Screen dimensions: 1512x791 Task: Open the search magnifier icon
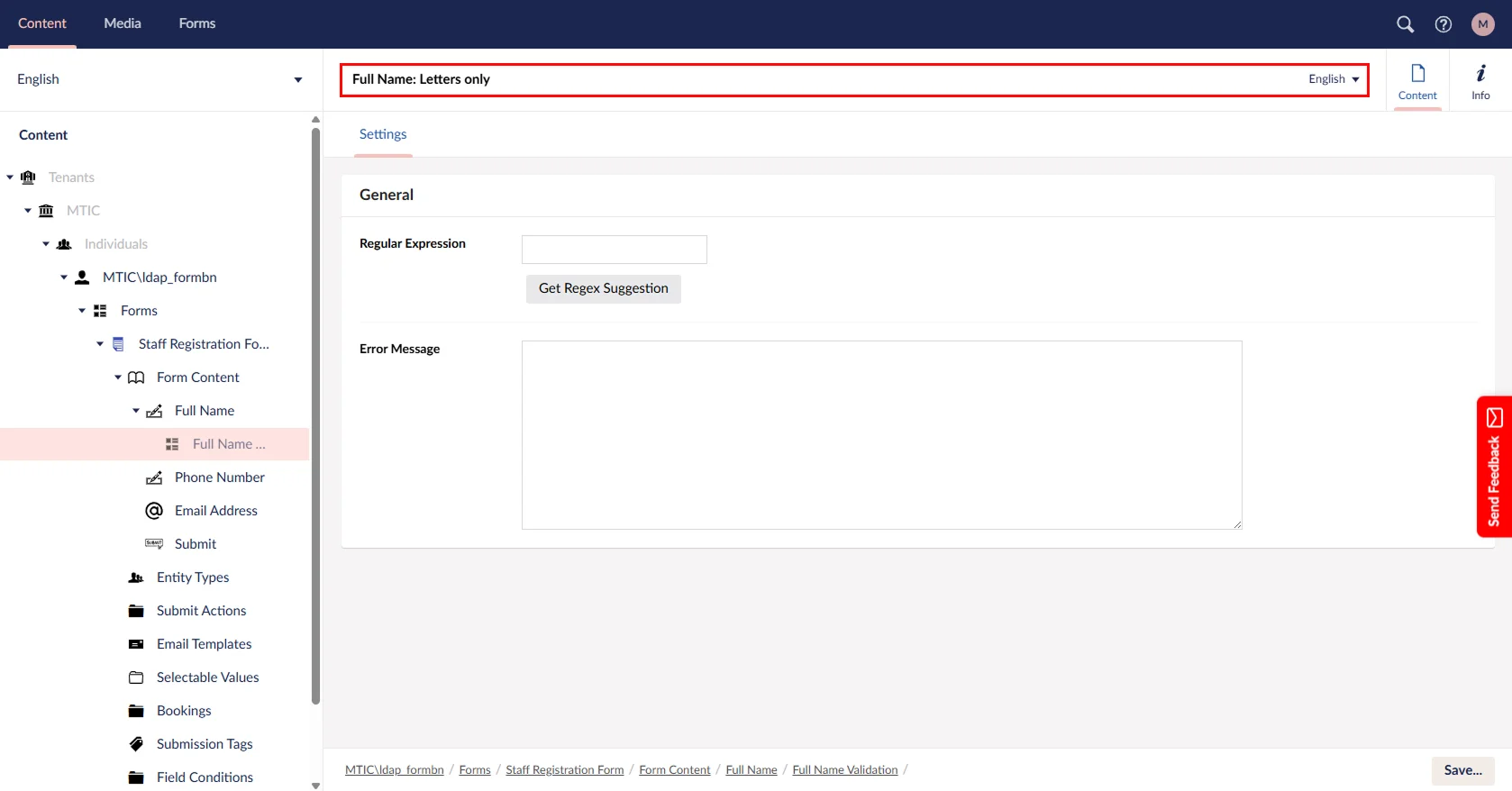tap(1405, 24)
